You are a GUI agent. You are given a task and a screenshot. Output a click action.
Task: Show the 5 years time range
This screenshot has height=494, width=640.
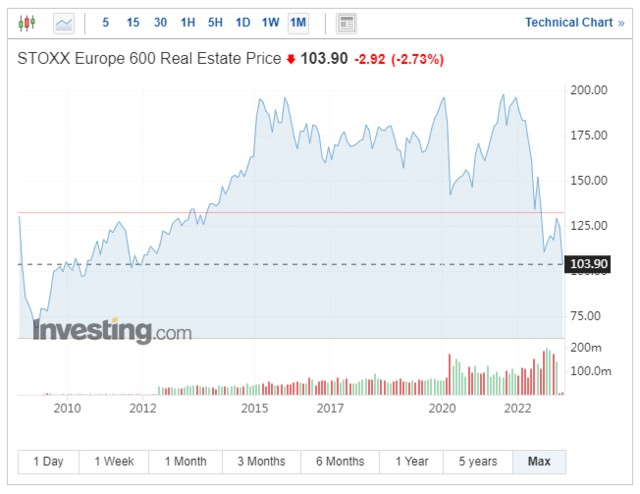click(478, 461)
